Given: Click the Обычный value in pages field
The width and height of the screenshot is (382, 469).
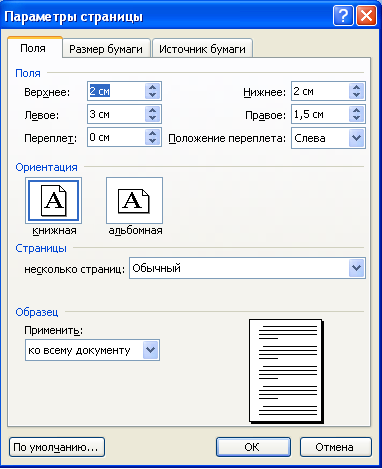Looking at the screenshot, I should pyautogui.click(x=157, y=268).
